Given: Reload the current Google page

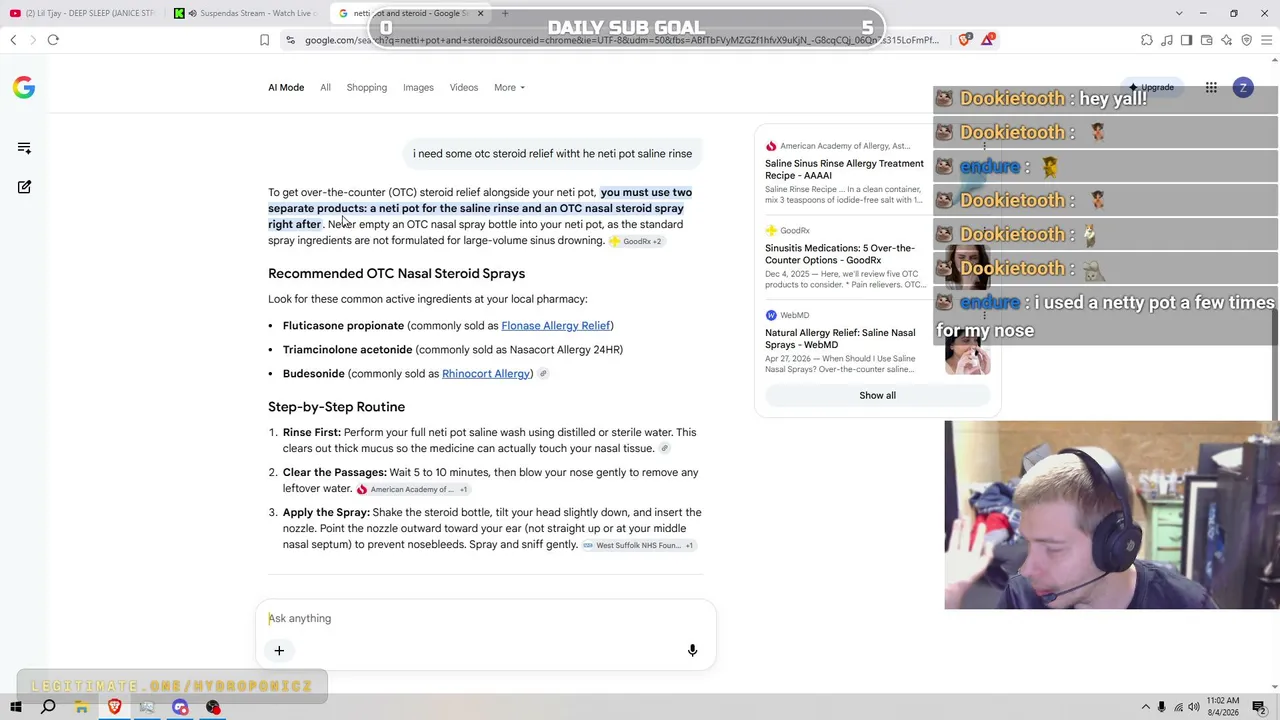Looking at the screenshot, I should (53, 40).
